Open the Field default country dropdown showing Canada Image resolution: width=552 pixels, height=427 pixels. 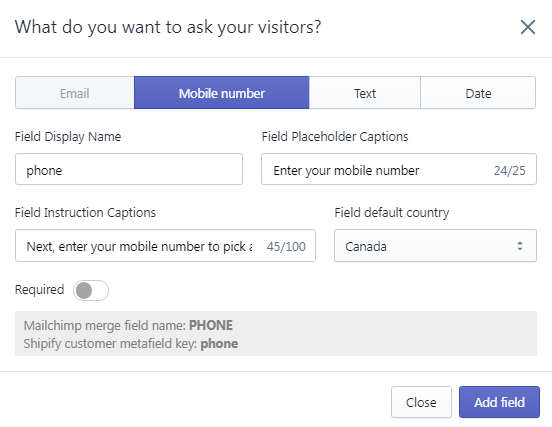coord(435,246)
